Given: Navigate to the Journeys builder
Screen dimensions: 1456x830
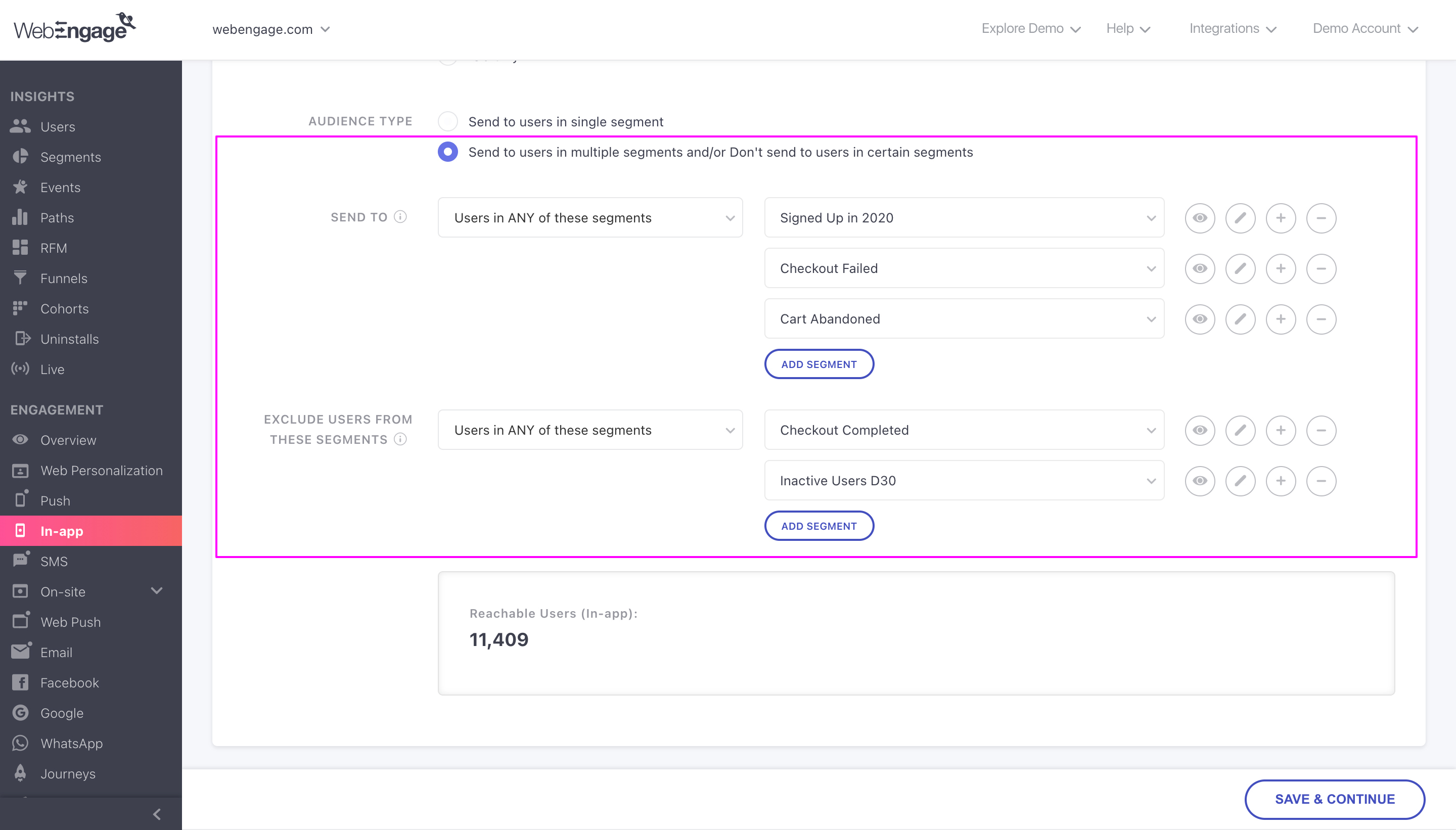Looking at the screenshot, I should 68,773.
